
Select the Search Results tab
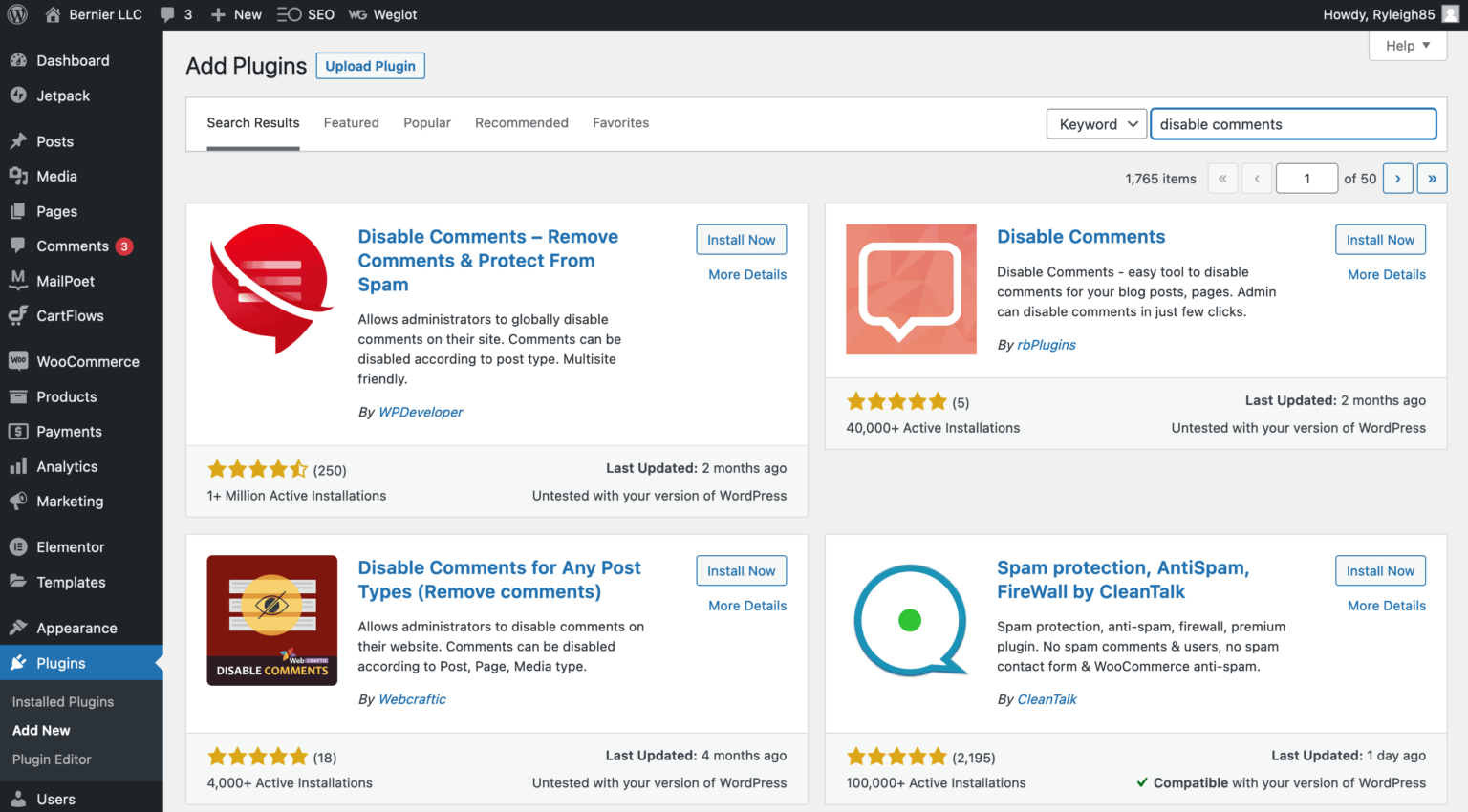coord(253,123)
